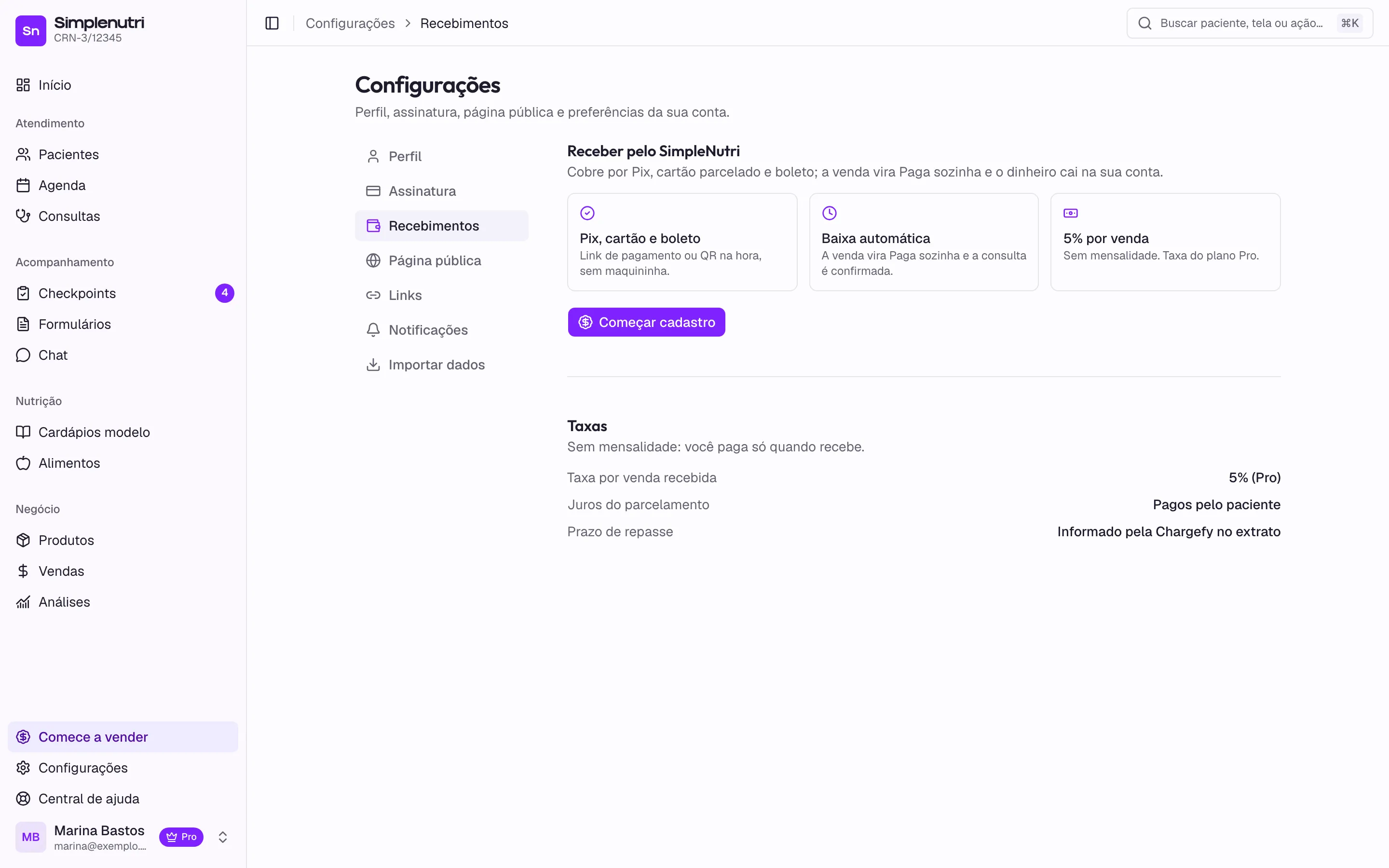Switch to the Perfil settings tab
1389x868 pixels.
click(441, 156)
